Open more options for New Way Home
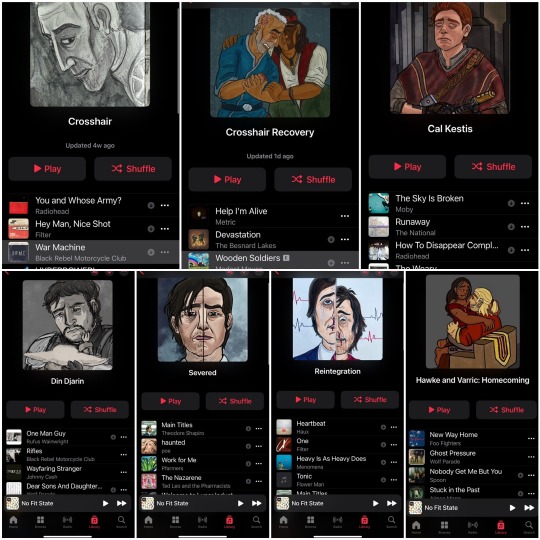 [x=531, y=438]
